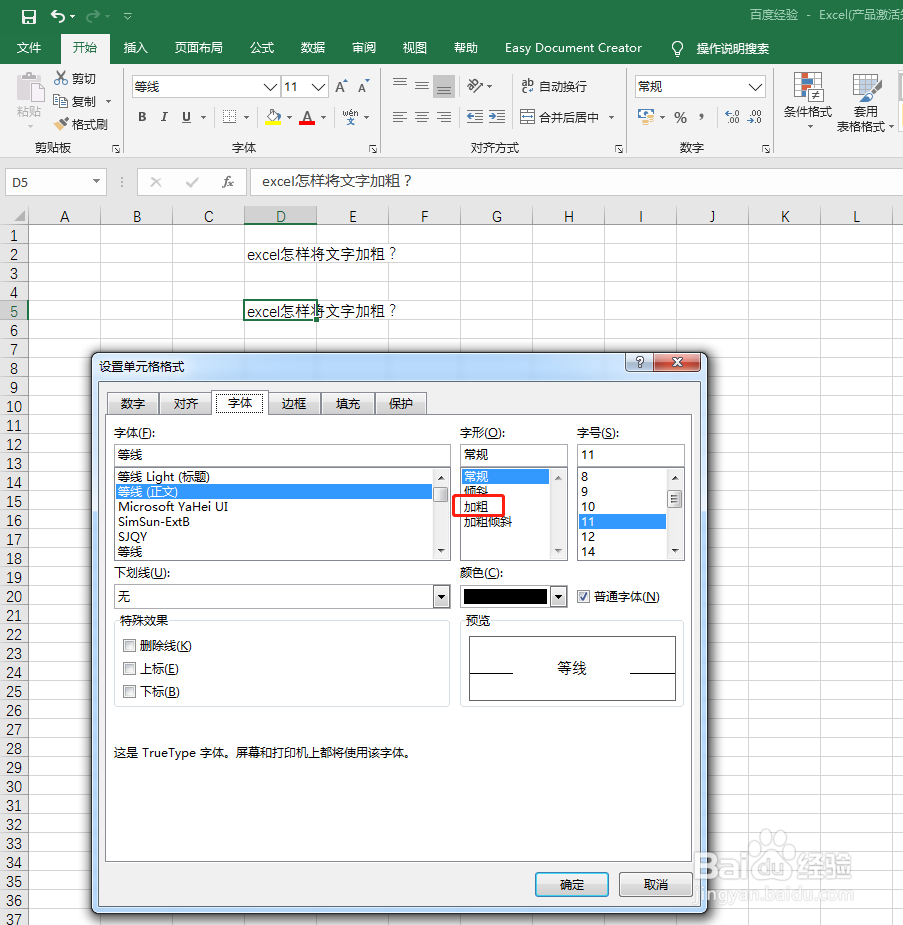903x925 pixels.
Task: Click the dialog help question button
Action: (639, 362)
